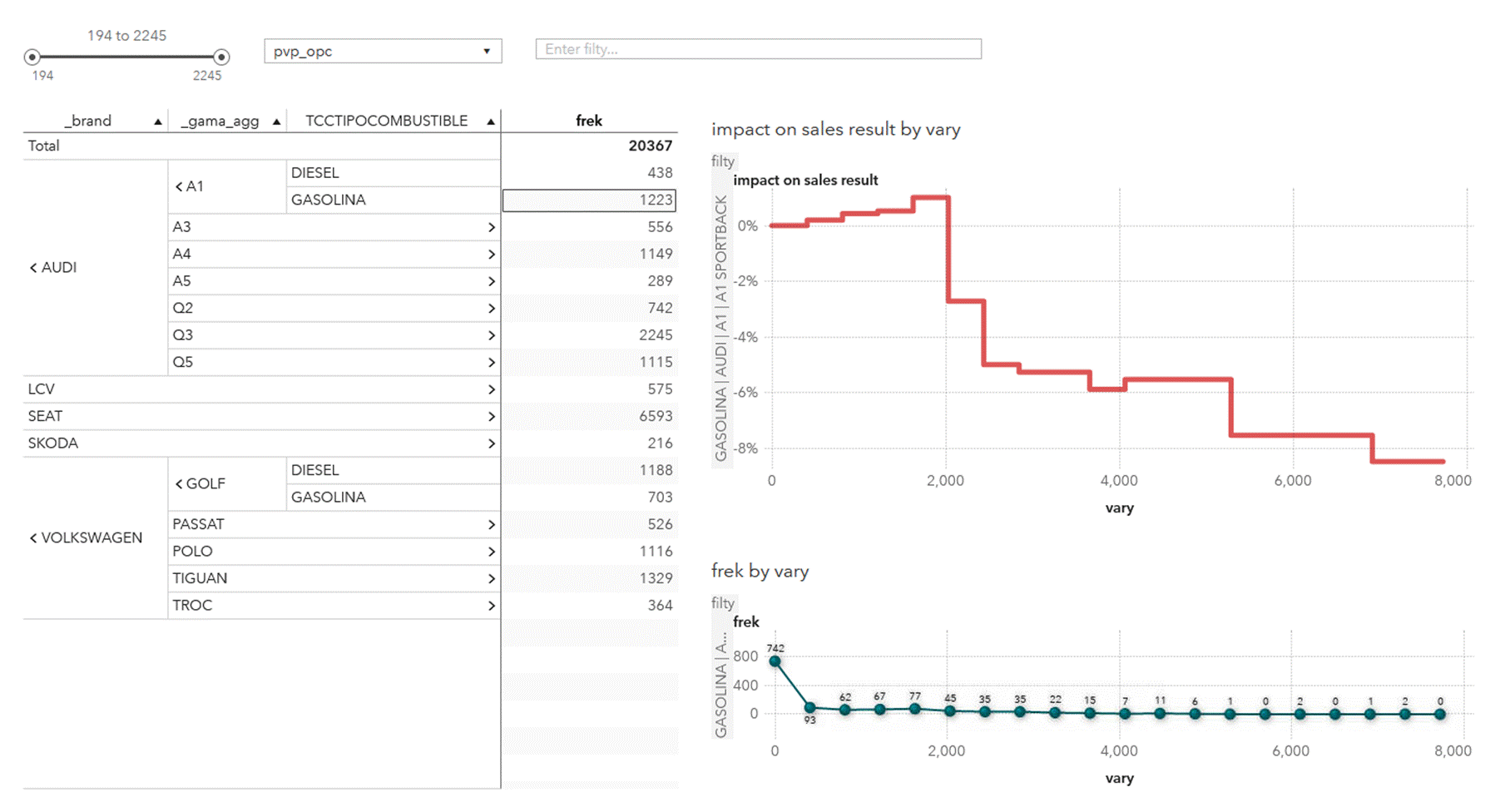Sort by the _brand column arrow
This screenshot has height=812, width=1500.
pos(157,121)
